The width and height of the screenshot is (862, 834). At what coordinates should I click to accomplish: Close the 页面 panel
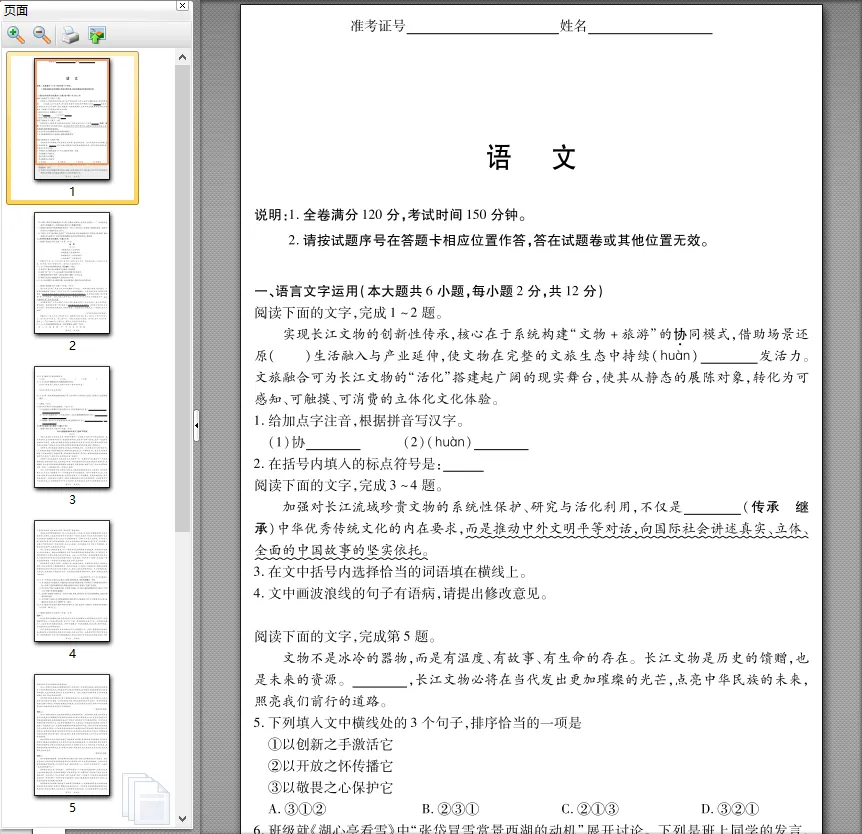[x=181, y=7]
